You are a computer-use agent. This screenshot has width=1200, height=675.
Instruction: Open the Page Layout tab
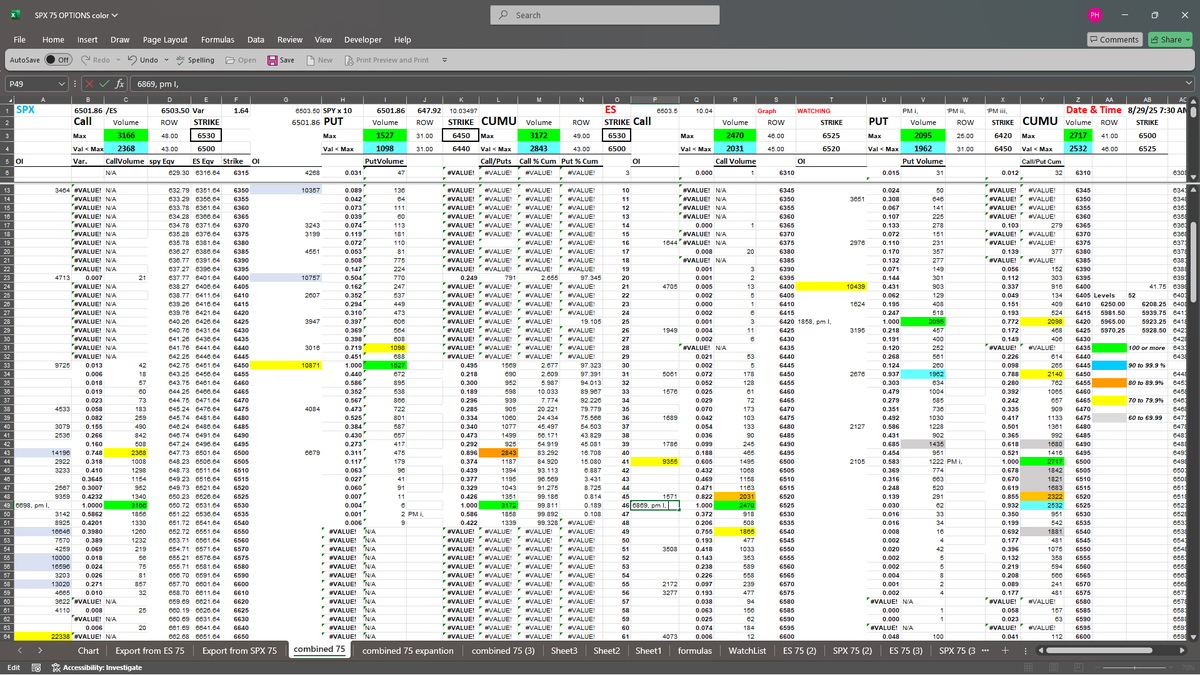pos(166,39)
